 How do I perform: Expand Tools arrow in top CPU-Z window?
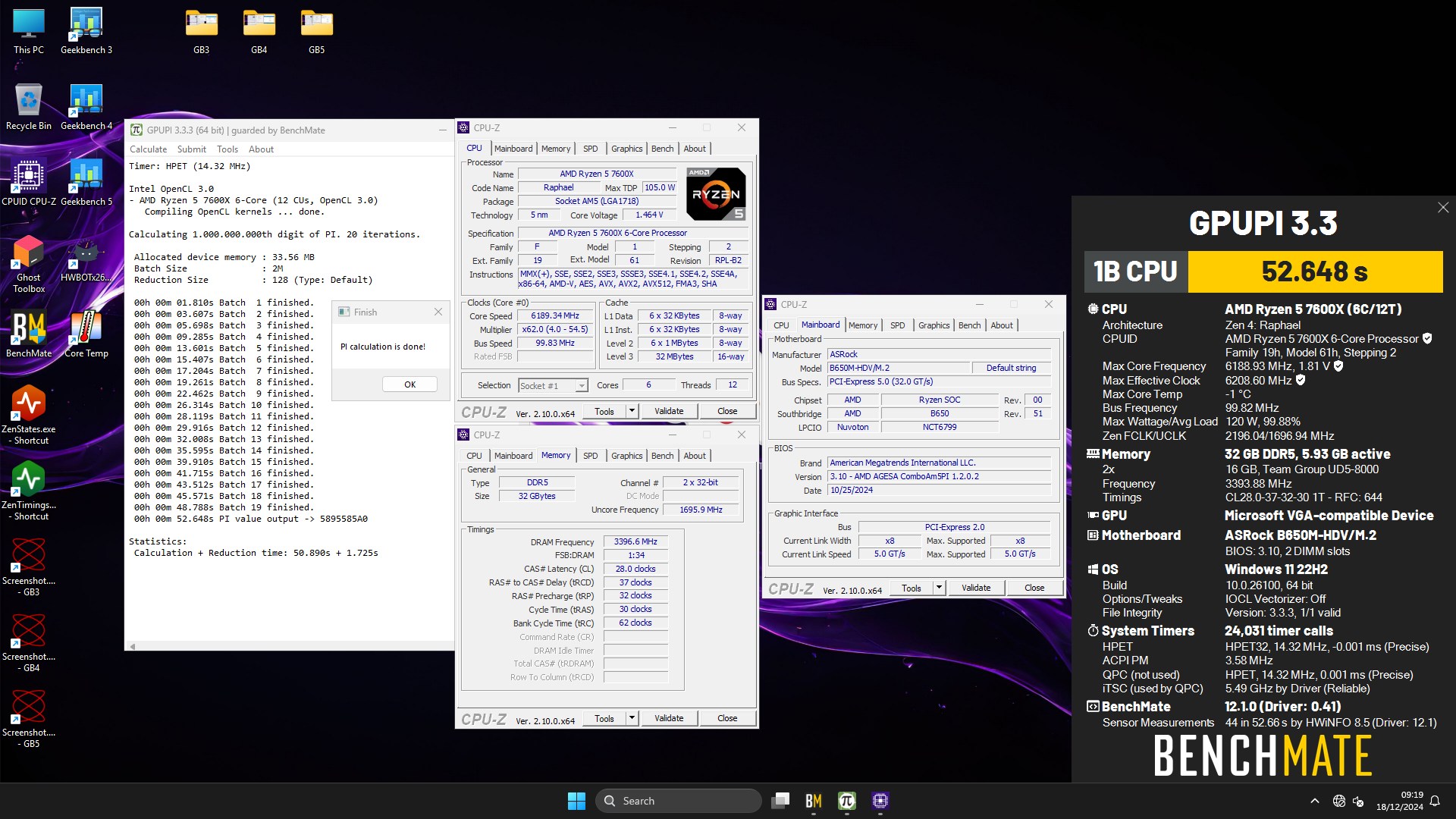tap(632, 411)
